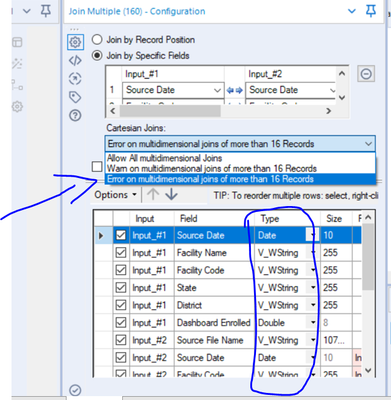Select the Dashboard Enrolled field name cell
The image size is (391, 400).
tap(214, 323)
